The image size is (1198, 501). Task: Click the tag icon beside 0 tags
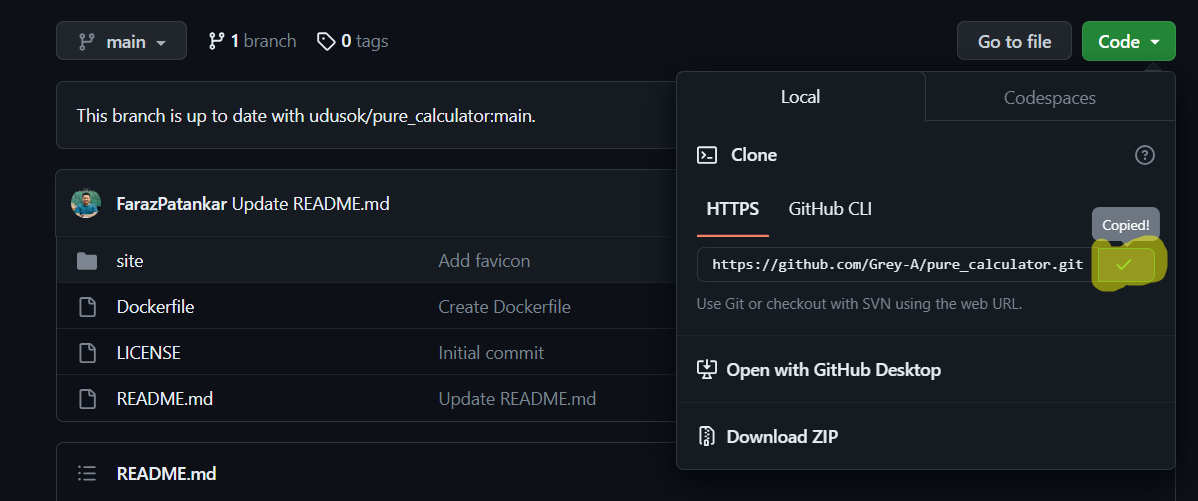[x=326, y=41]
